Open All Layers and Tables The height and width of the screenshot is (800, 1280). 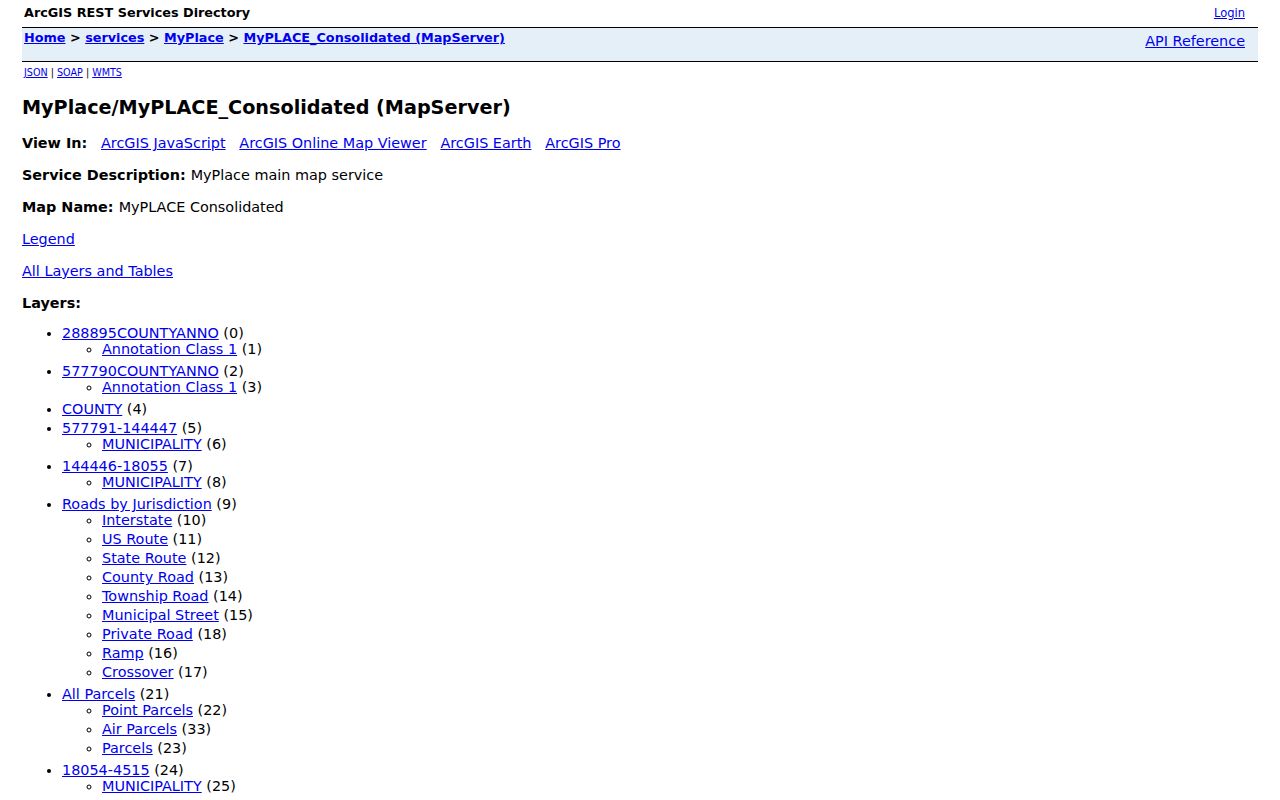tap(97, 271)
